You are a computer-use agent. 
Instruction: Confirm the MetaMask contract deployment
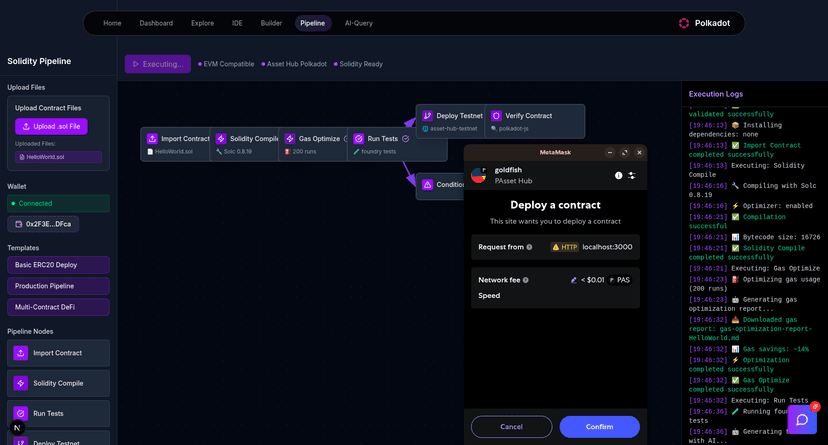[x=599, y=427]
